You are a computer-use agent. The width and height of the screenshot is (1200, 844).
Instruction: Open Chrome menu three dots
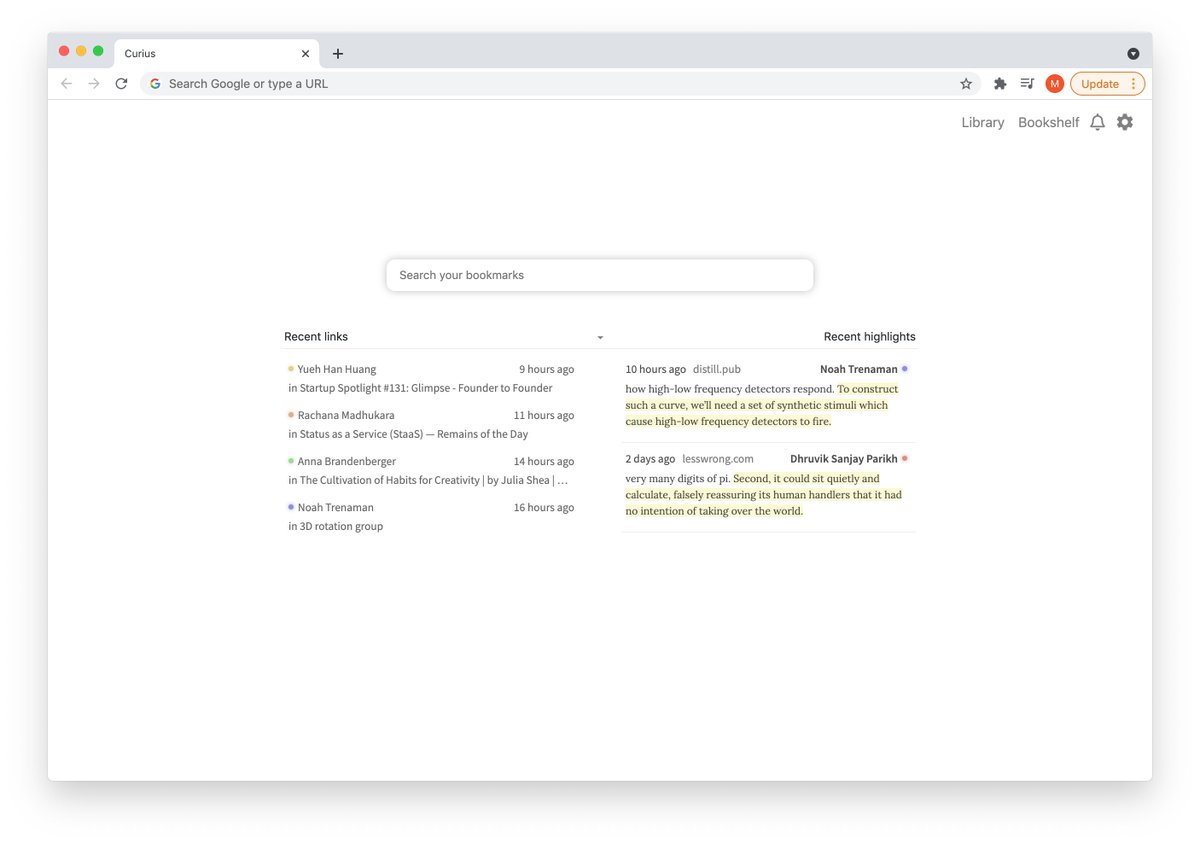1133,84
